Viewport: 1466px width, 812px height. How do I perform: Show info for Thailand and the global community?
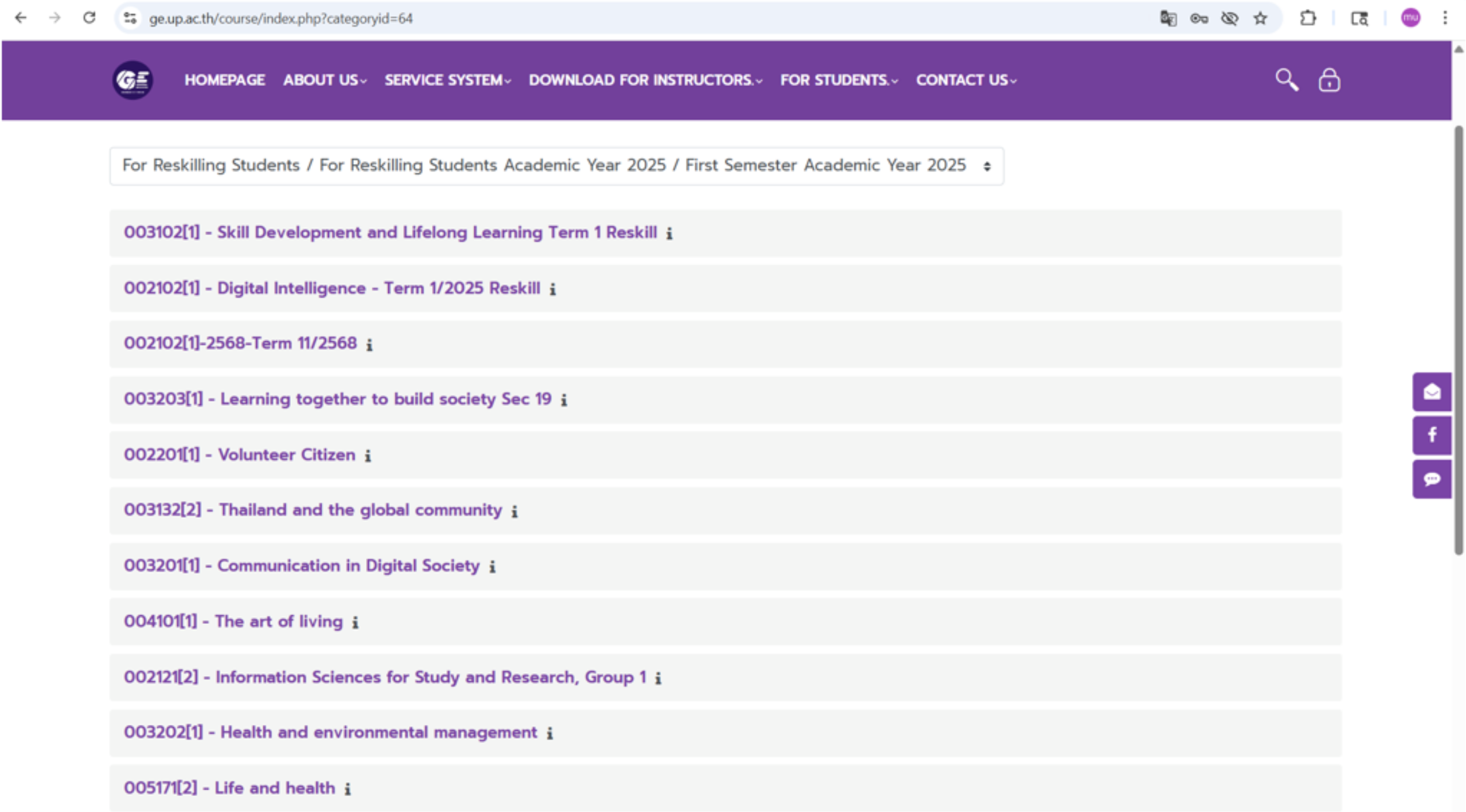point(514,511)
